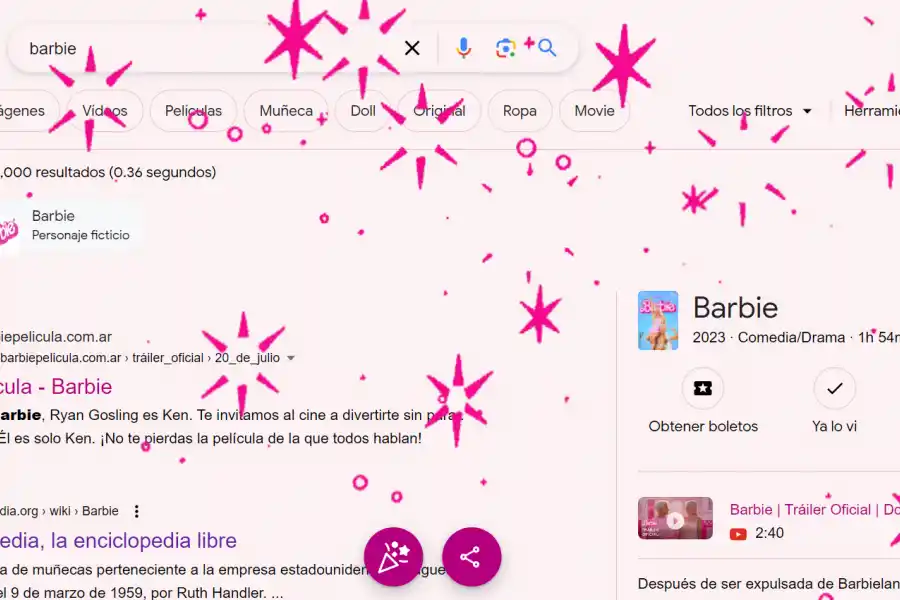Filter results by Ropa
Image resolution: width=900 pixels, height=600 pixels.
[x=519, y=111]
